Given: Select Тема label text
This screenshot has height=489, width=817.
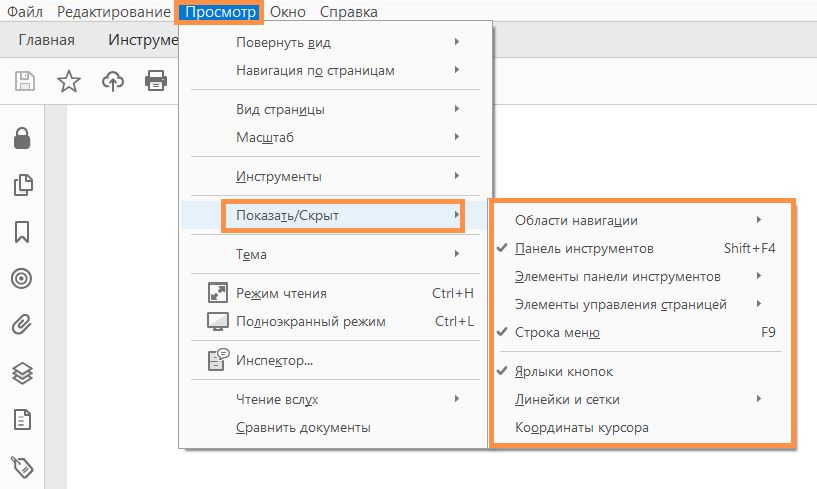Looking at the screenshot, I should click(x=251, y=254).
